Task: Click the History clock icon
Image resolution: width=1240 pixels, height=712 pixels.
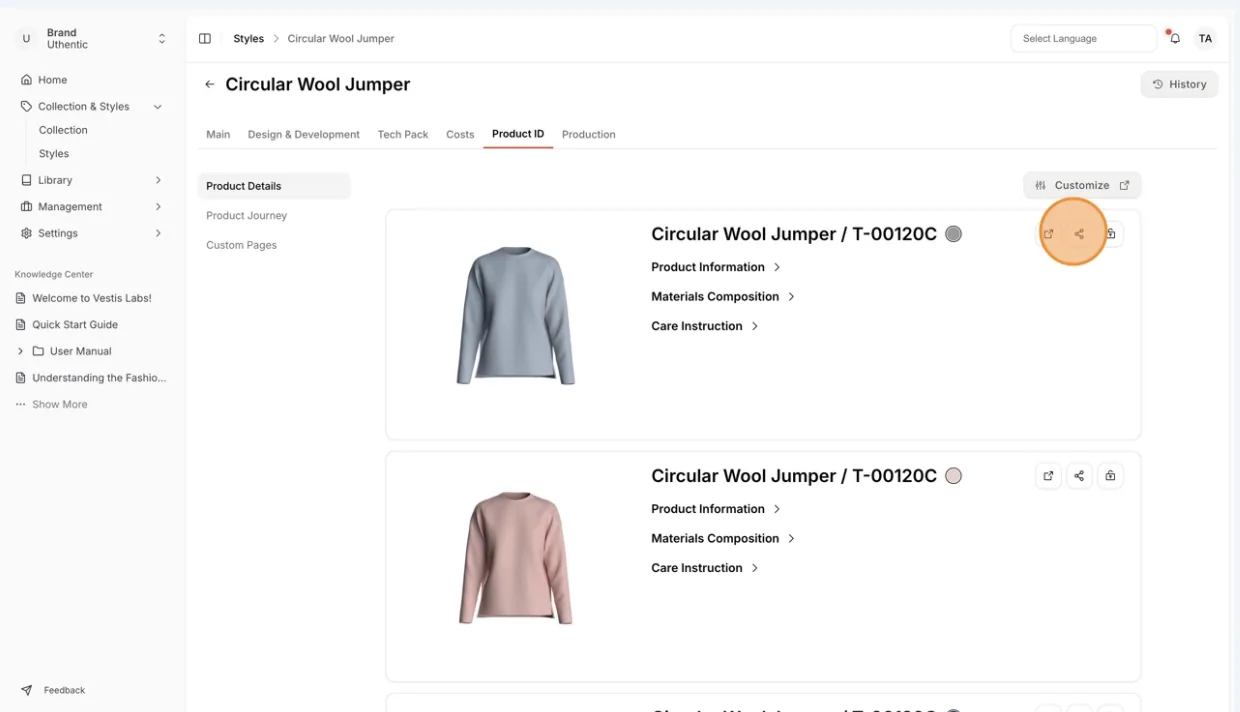Action: coord(1157,84)
